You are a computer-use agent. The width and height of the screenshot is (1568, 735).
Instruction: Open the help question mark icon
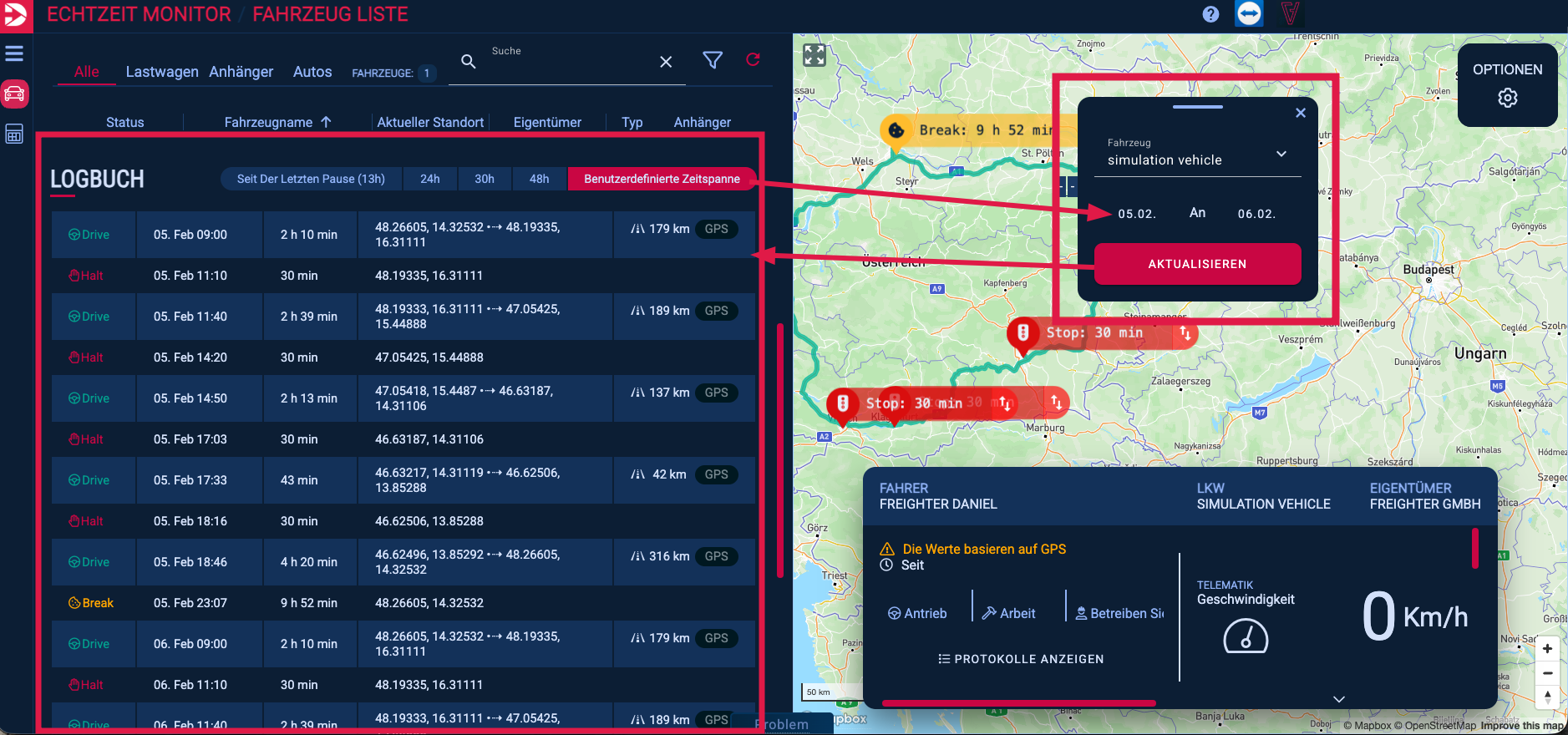coord(1210,14)
